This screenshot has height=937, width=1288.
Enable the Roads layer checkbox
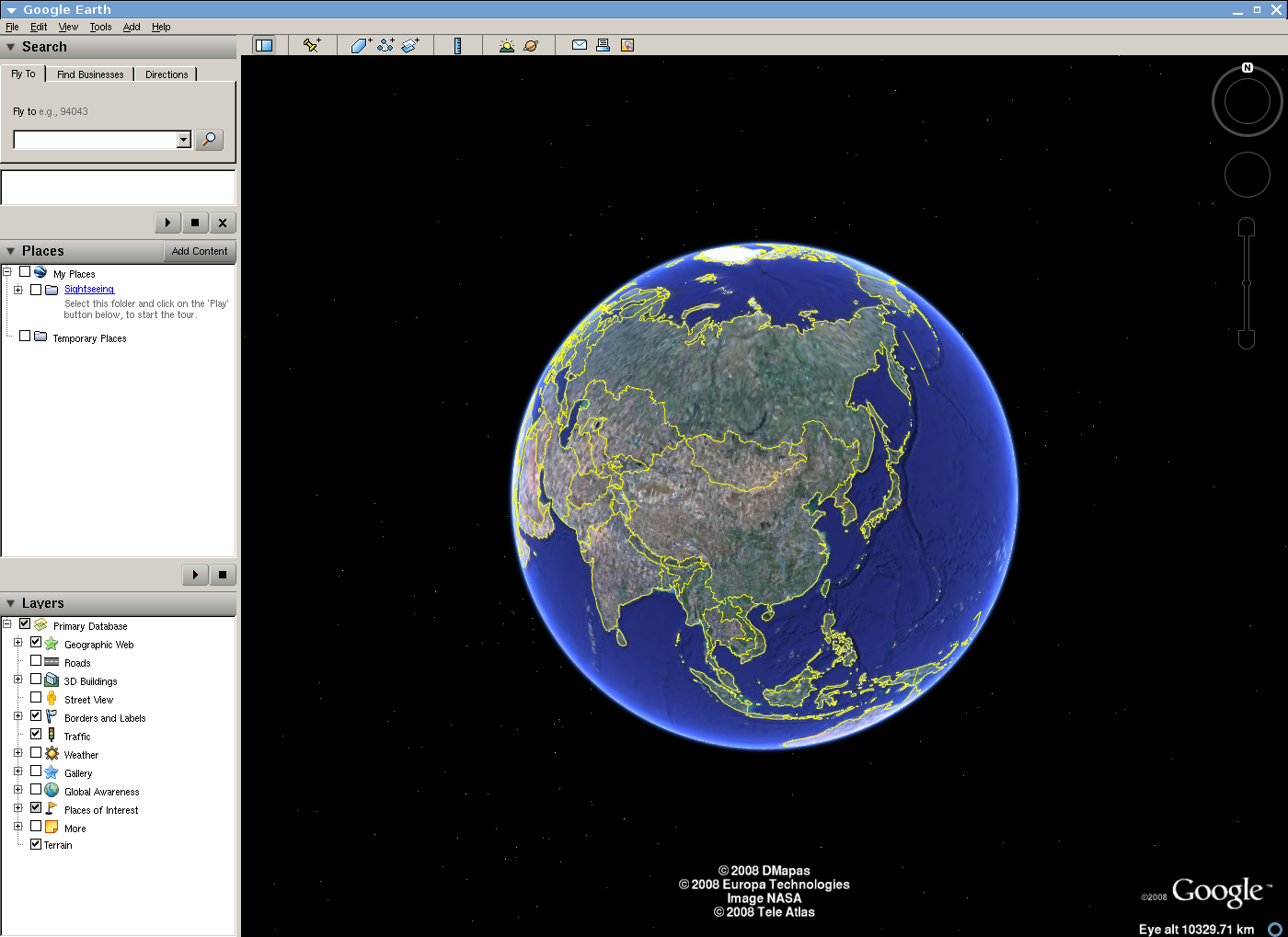pyautogui.click(x=36, y=660)
